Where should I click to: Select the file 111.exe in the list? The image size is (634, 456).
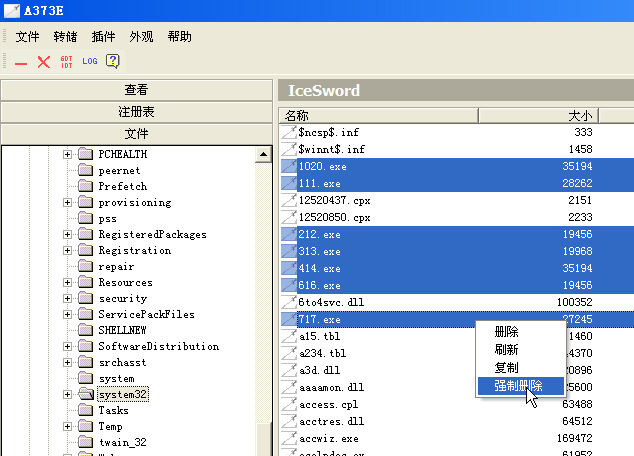click(319, 184)
